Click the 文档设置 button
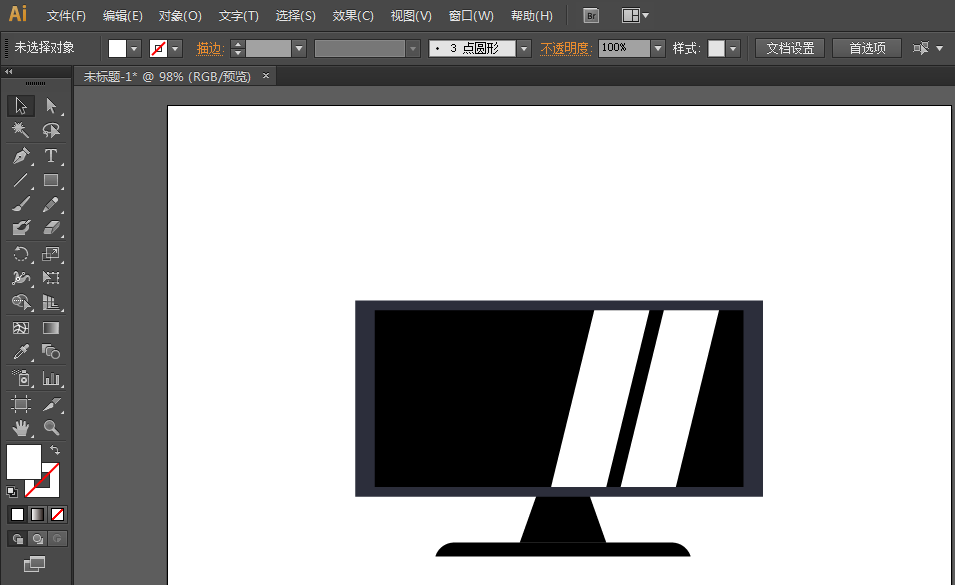 click(x=789, y=48)
